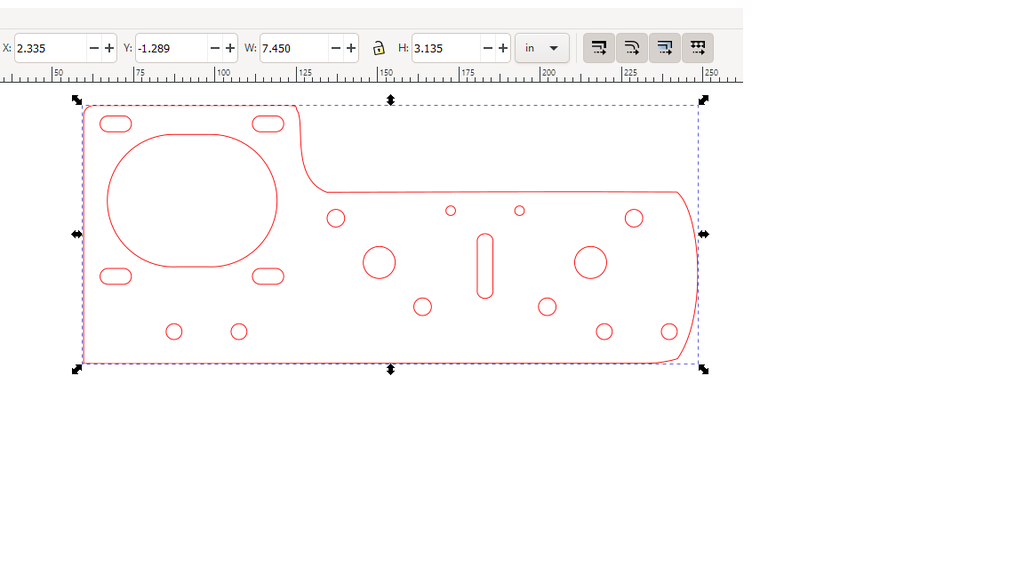Increase Y value with plus button
The width and height of the screenshot is (1024, 576).
point(230,48)
